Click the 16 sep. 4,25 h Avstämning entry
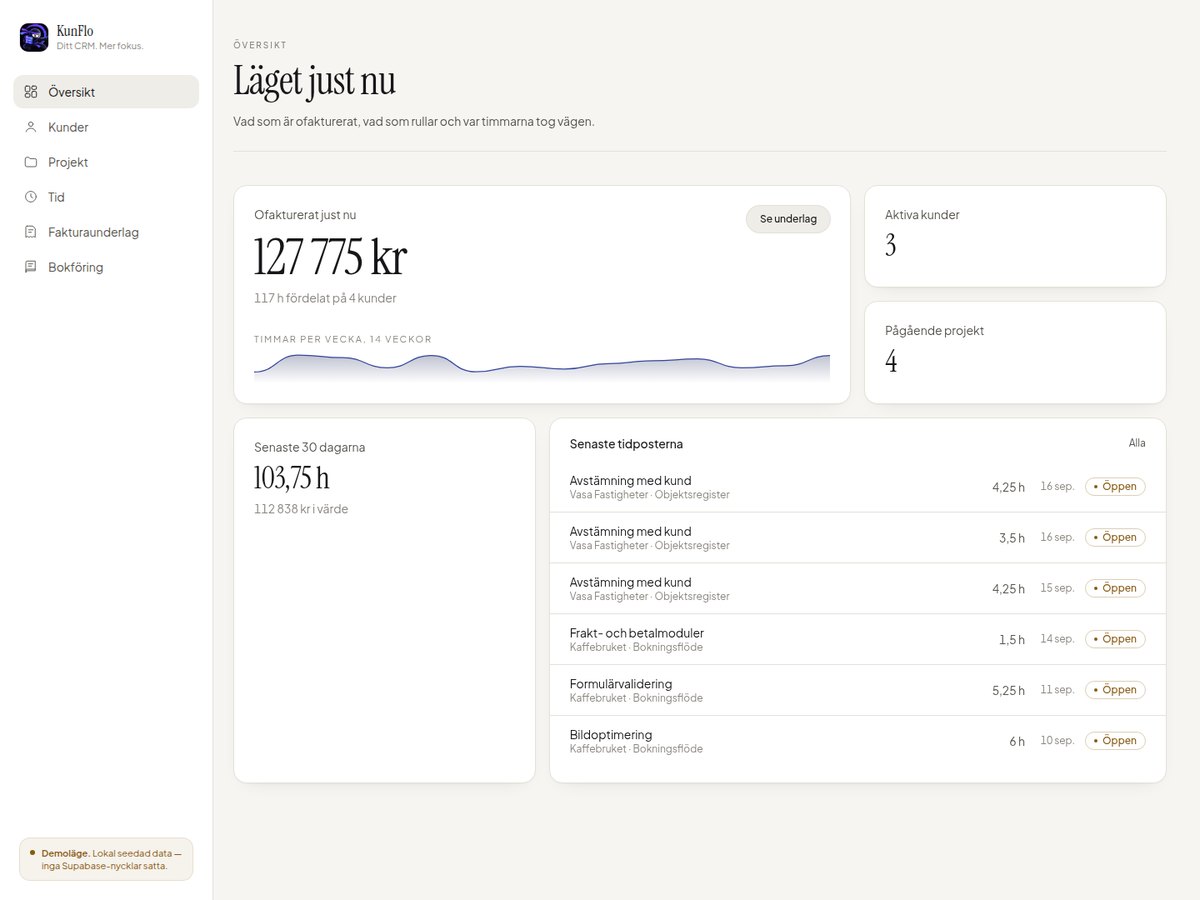The height and width of the screenshot is (900, 1200). pos(858,487)
